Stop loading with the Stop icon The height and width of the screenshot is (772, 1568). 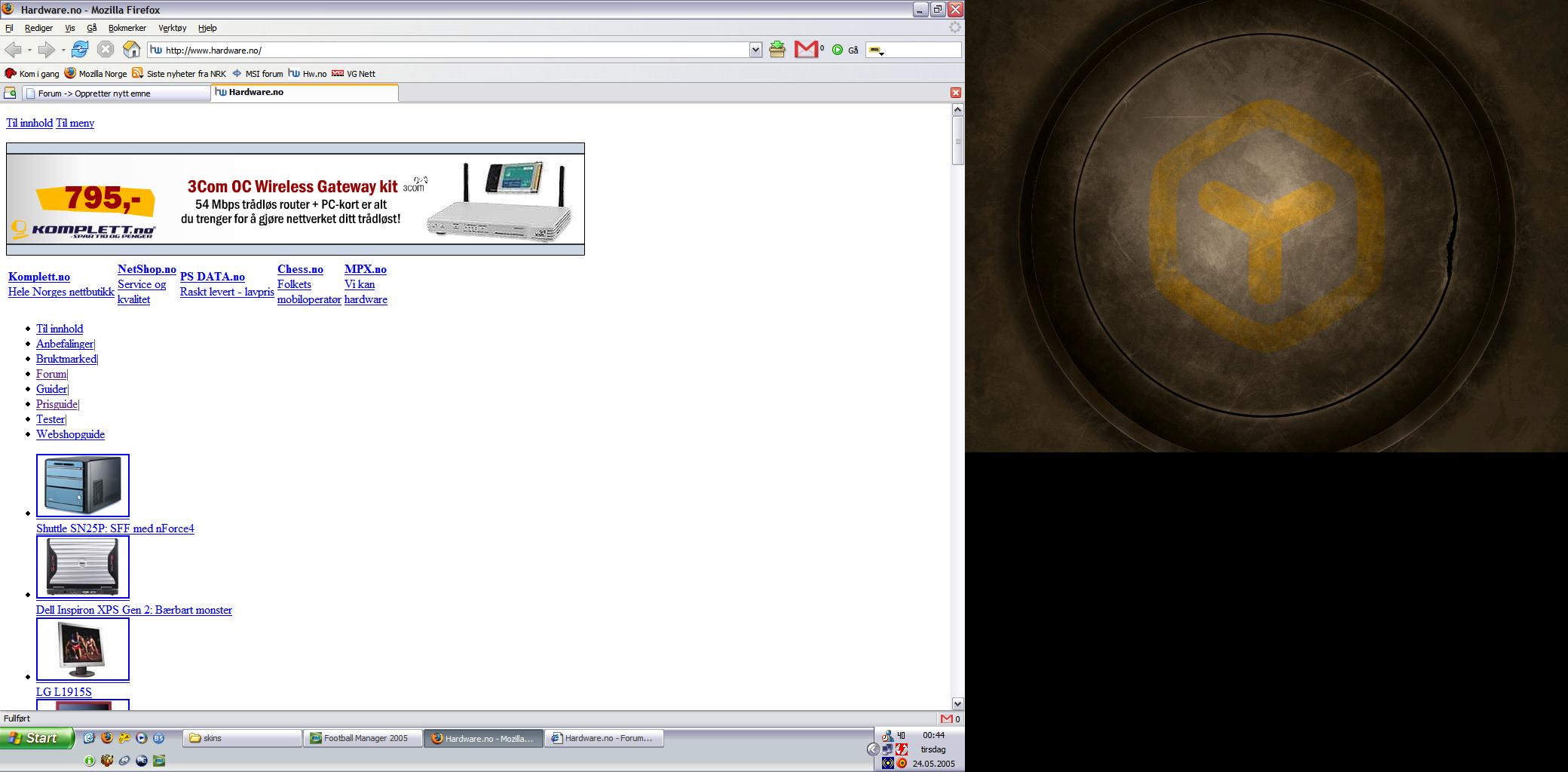click(106, 50)
